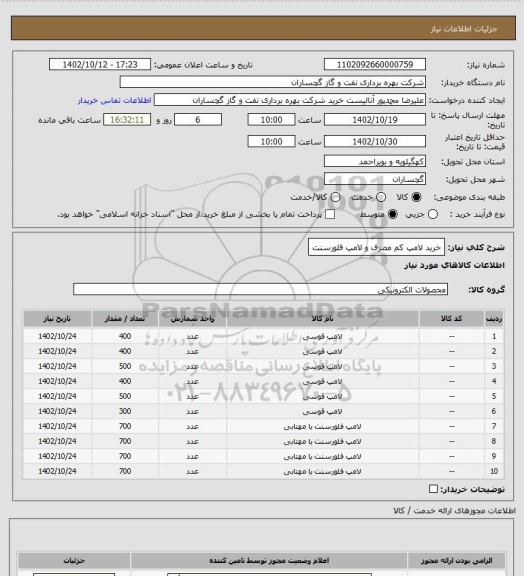
Task: Click the واحد شمارش column header
Action: (192, 319)
